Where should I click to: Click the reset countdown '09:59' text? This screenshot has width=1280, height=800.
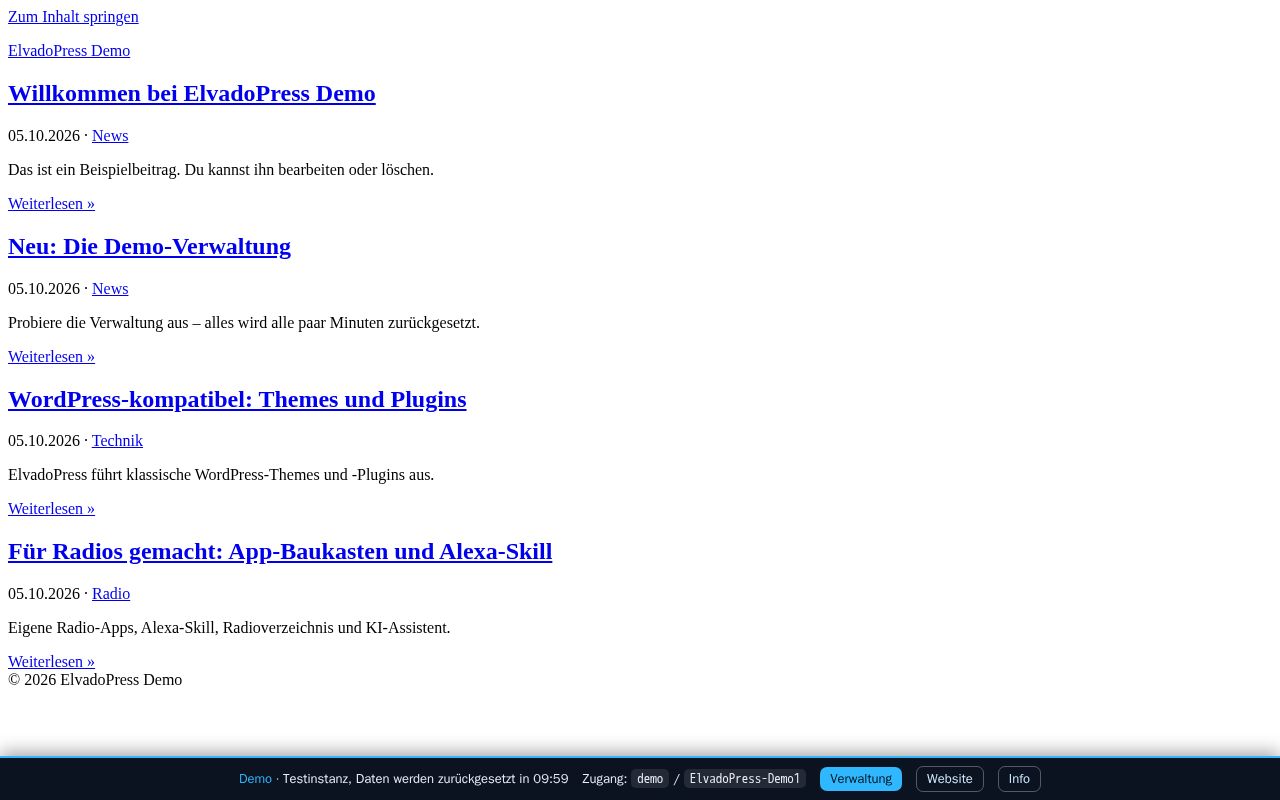[550, 779]
